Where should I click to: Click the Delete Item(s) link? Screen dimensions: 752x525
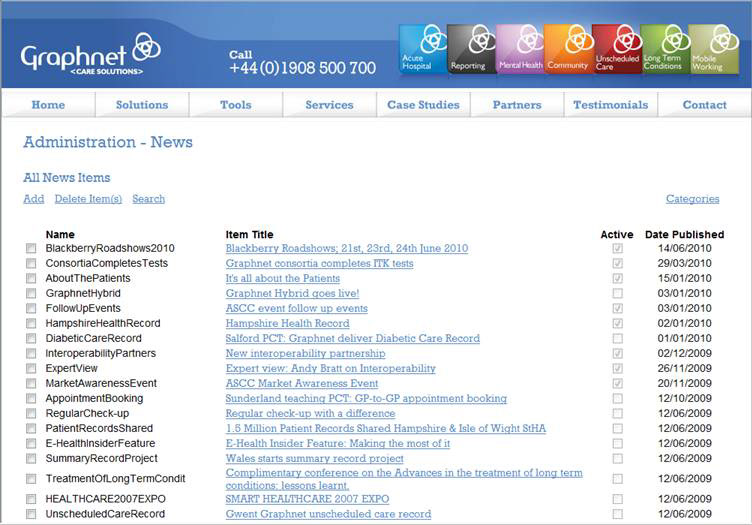88,199
